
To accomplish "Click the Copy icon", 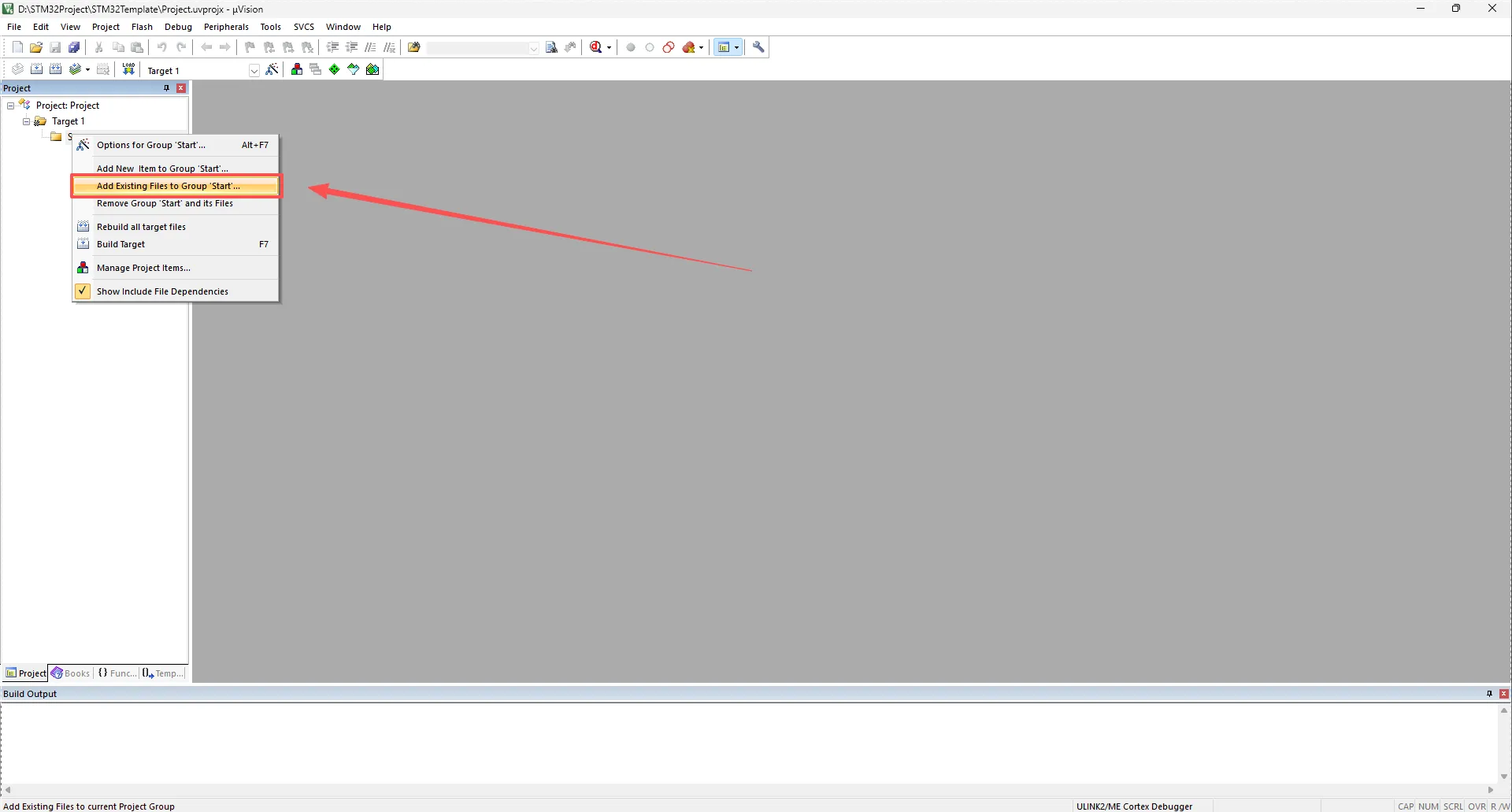I will click(x=118, y=47).
